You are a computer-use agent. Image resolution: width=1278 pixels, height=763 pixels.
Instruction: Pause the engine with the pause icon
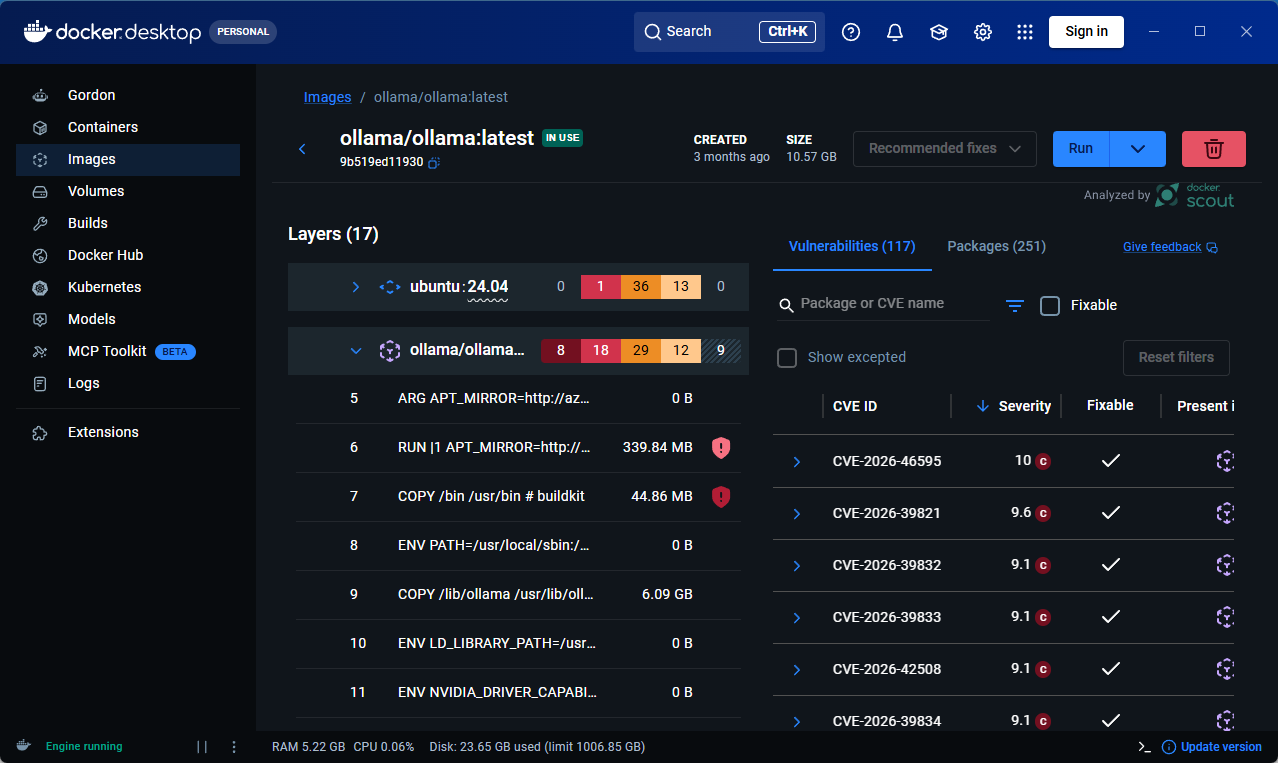[202, 746]
